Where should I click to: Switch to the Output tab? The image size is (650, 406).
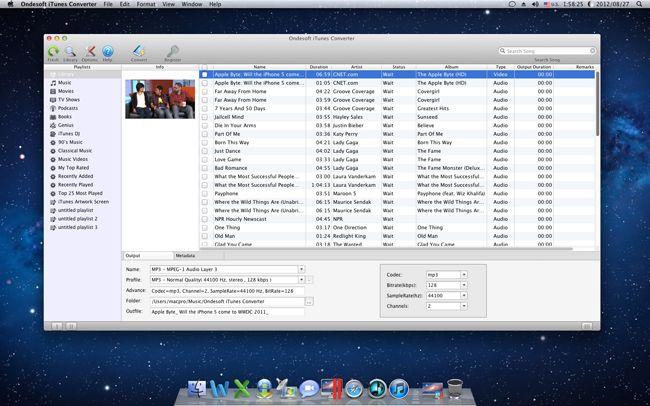pyautogui.click(x=148, y=256)
